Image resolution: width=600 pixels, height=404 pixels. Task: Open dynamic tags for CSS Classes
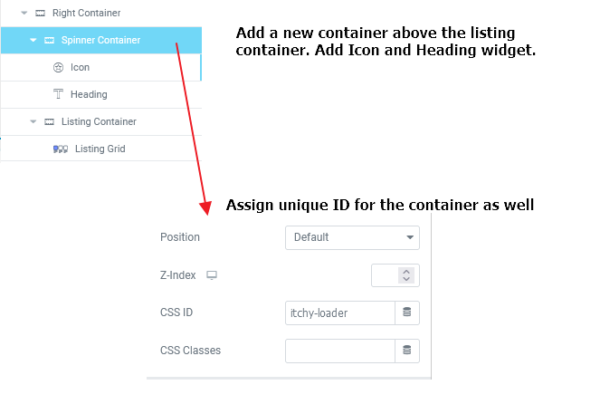tap(407, 350)
